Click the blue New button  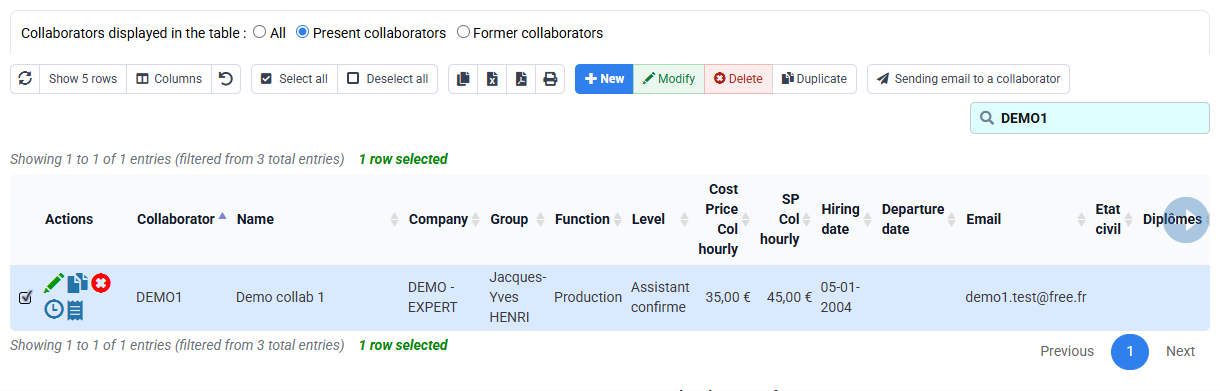[x=604, y=79]
